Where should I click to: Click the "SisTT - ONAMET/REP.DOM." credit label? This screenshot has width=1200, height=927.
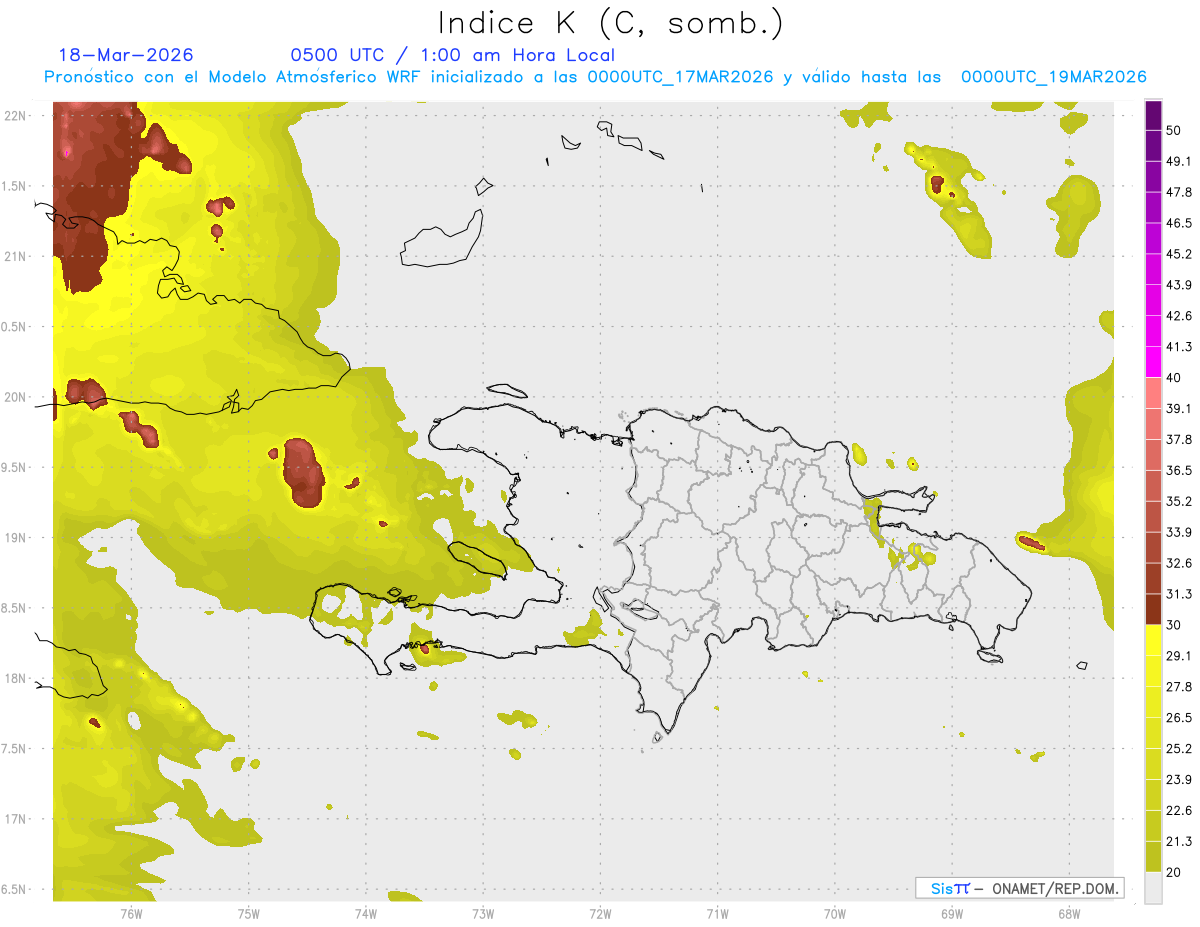1020,888
